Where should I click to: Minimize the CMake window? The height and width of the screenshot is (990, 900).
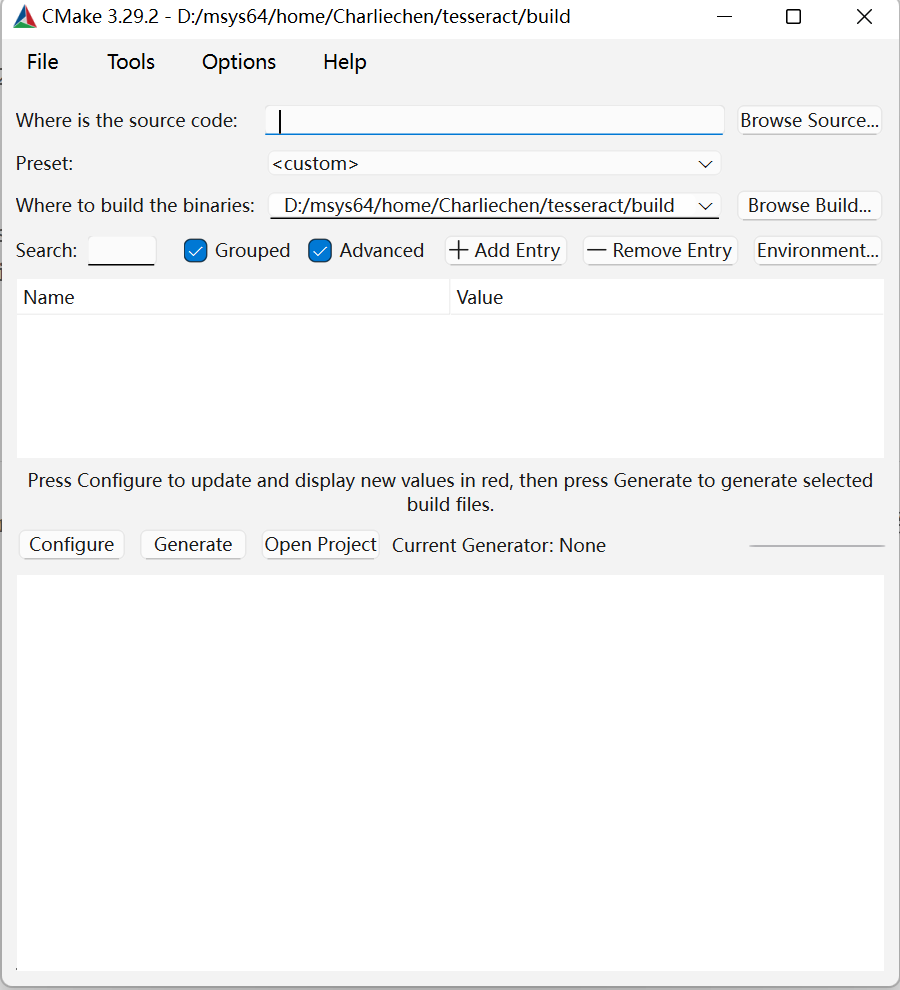(x=724, y=16)
